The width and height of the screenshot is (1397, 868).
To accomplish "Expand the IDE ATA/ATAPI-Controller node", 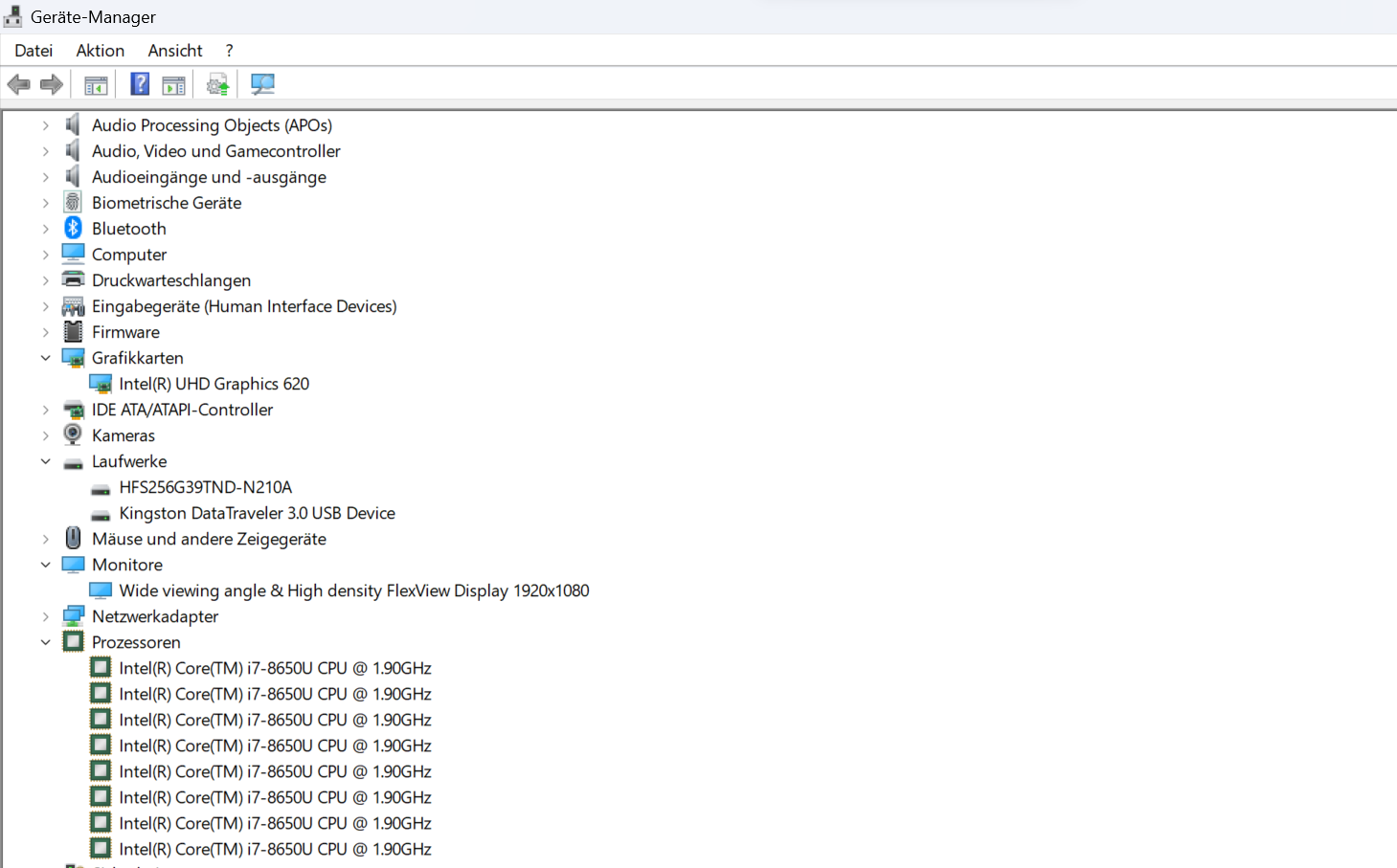I will pos(45,410).
